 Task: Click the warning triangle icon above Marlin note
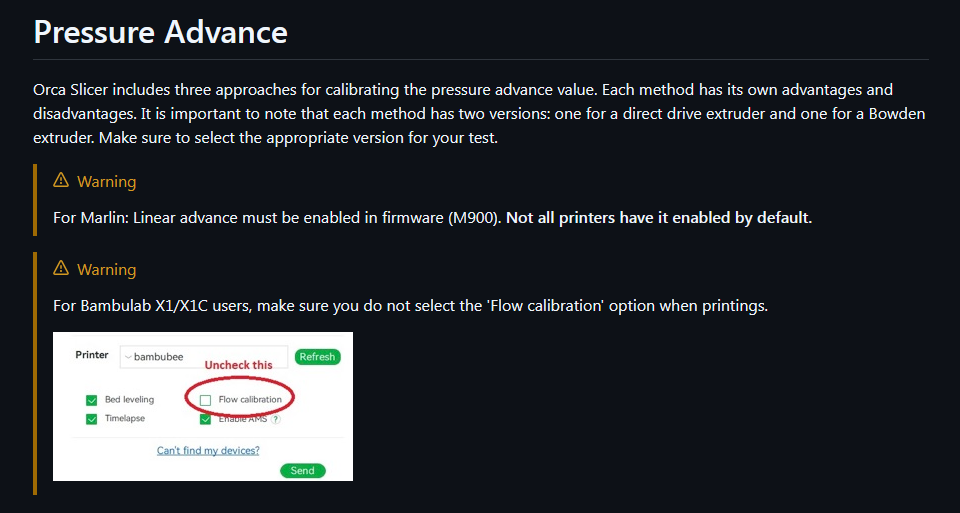61,181
